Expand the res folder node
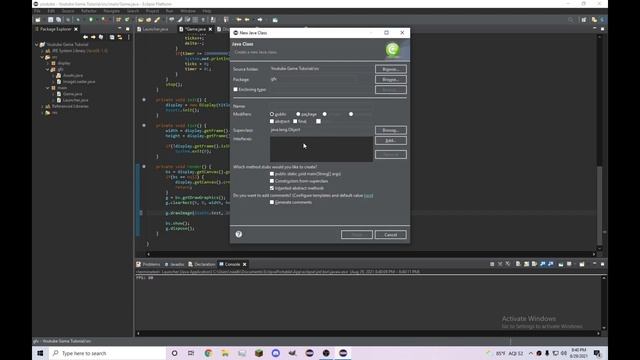Image resolution: width=640 pixels, height=360 pixels. click(x=42, y=113)
